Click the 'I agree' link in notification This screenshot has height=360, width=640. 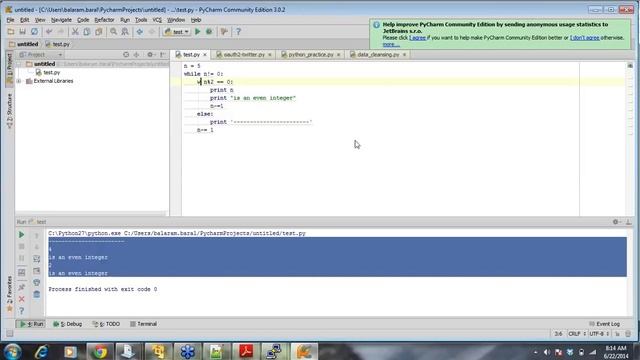point(418,38)
